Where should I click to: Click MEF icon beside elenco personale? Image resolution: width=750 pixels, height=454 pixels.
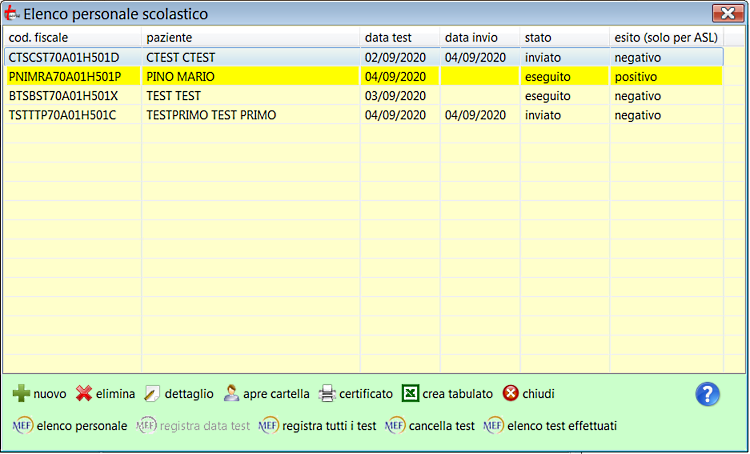pyautogui.click(x=22, y=425)
